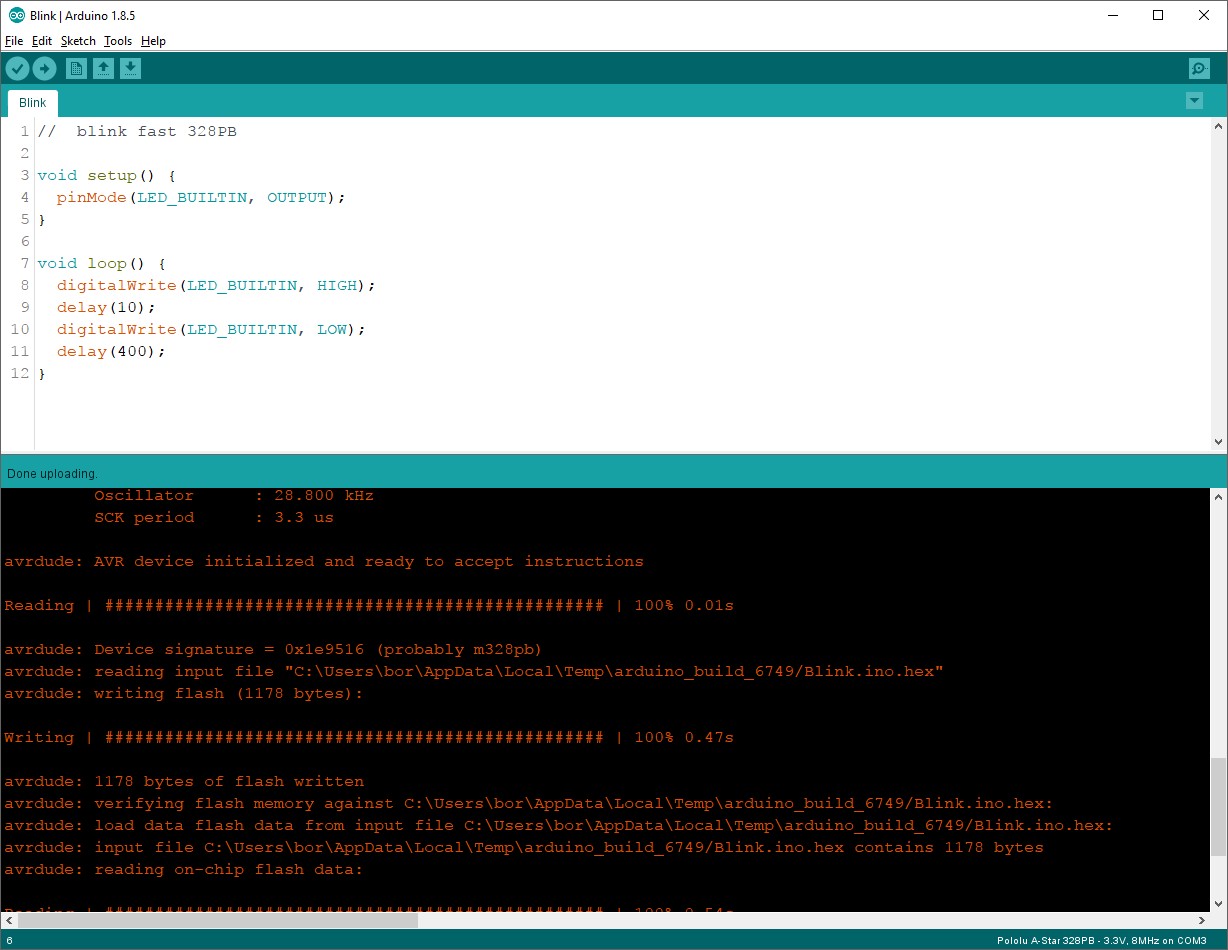
Task: Click the line number indicator '6' in status bar
Action: click(10, 941)
